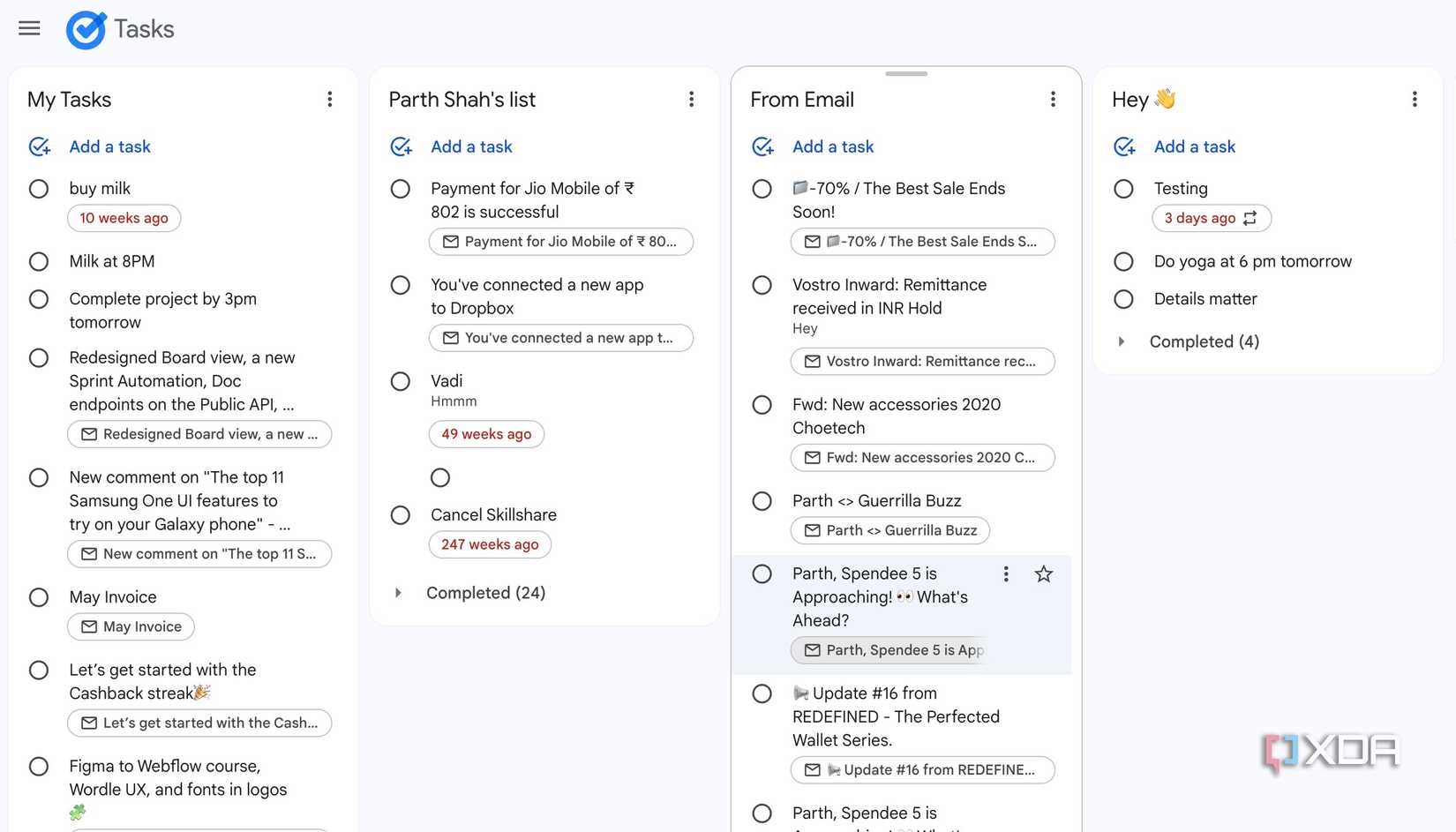The width and height of the screenshot is (1456, 832).
Task: Open Redesigned Board view email chip
Action: [199, 434]
